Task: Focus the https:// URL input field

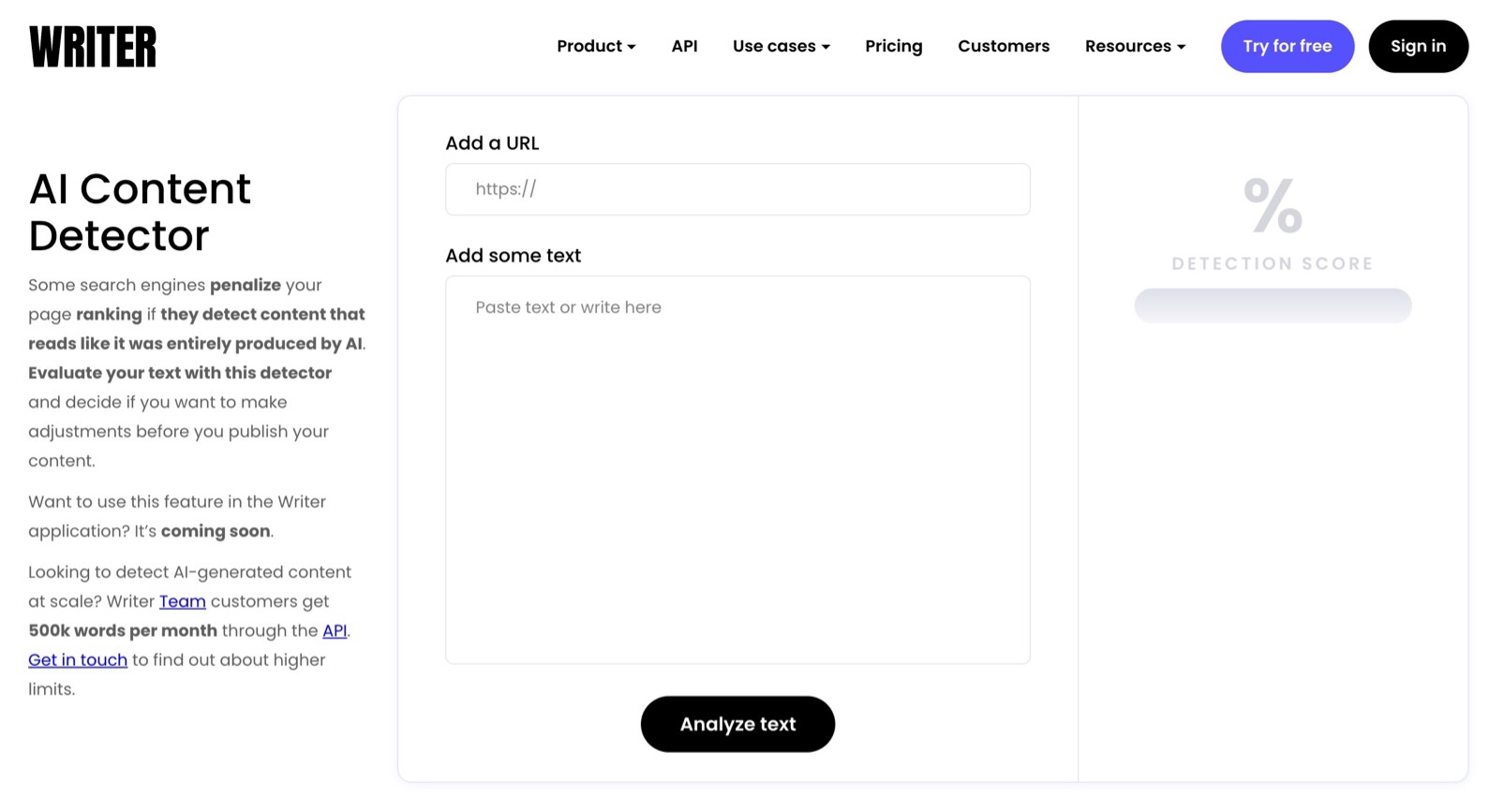Action: [737, 189]
